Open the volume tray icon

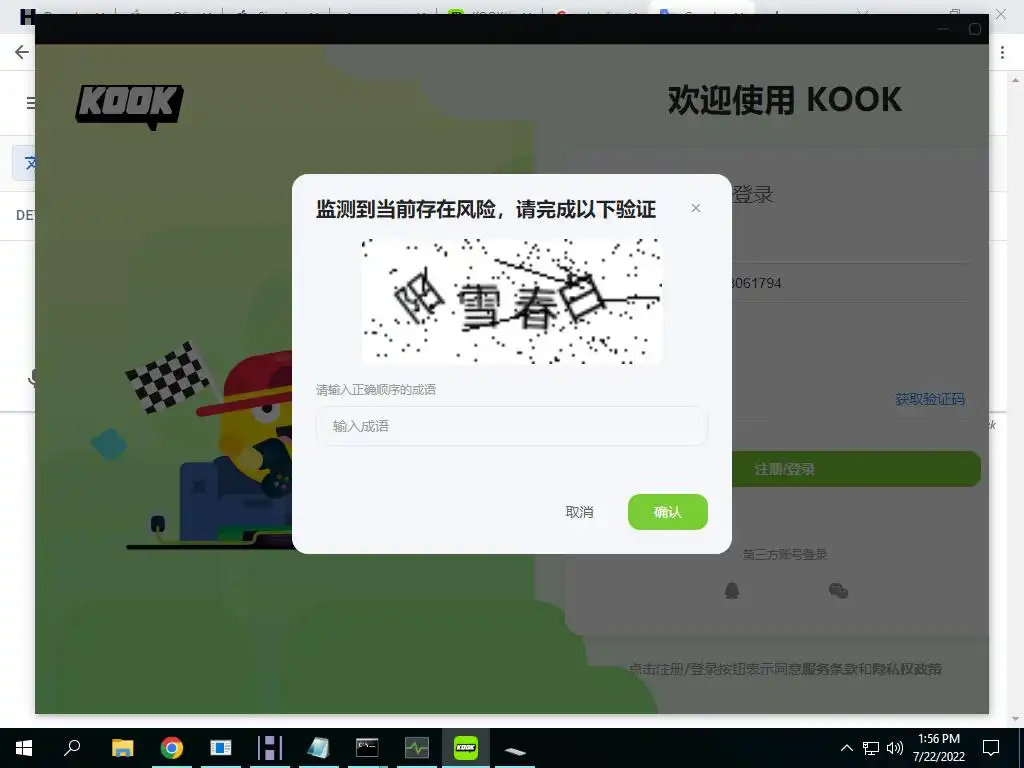tap(895, 748)
